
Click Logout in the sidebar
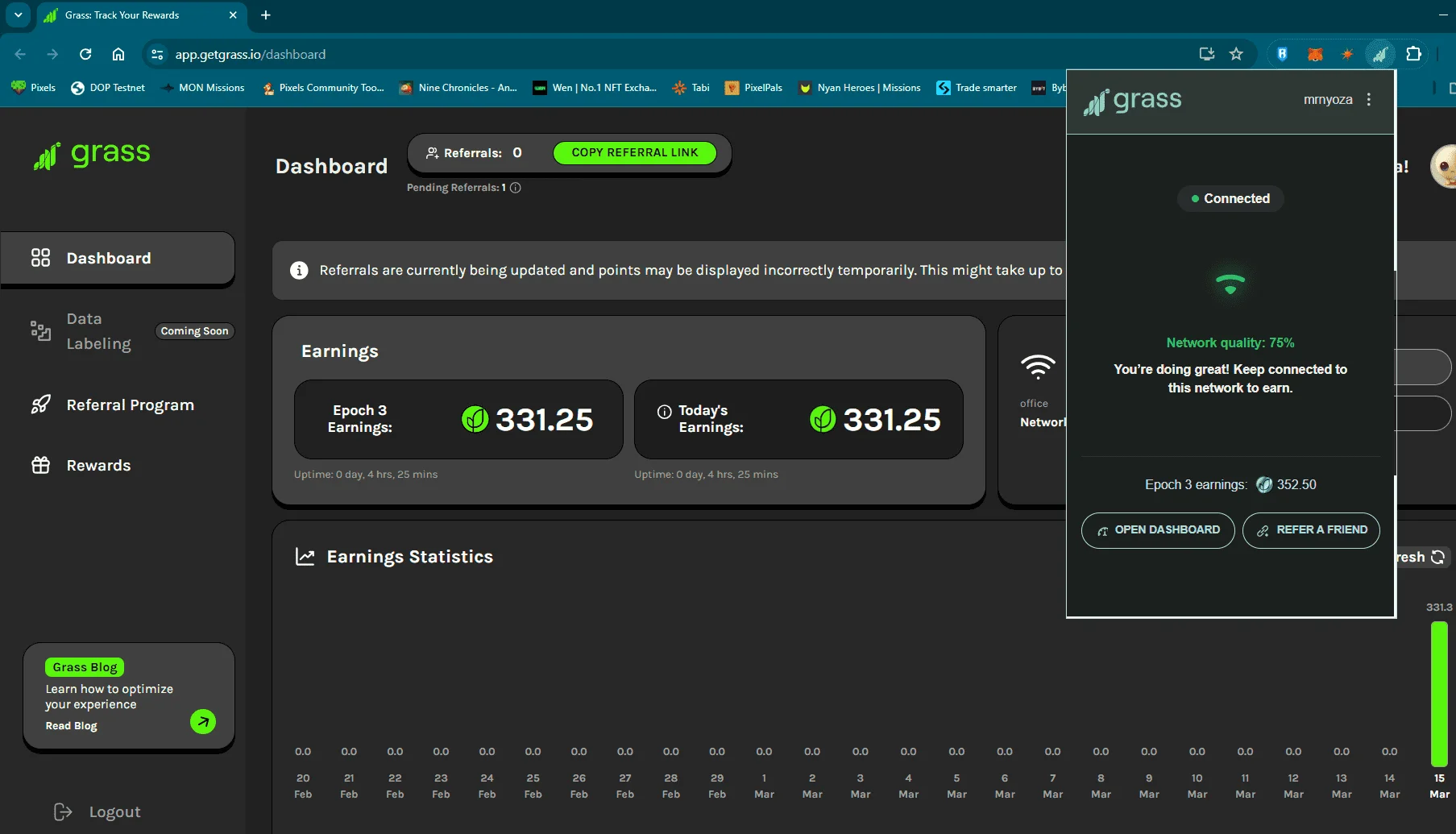(x=97, y=811)
